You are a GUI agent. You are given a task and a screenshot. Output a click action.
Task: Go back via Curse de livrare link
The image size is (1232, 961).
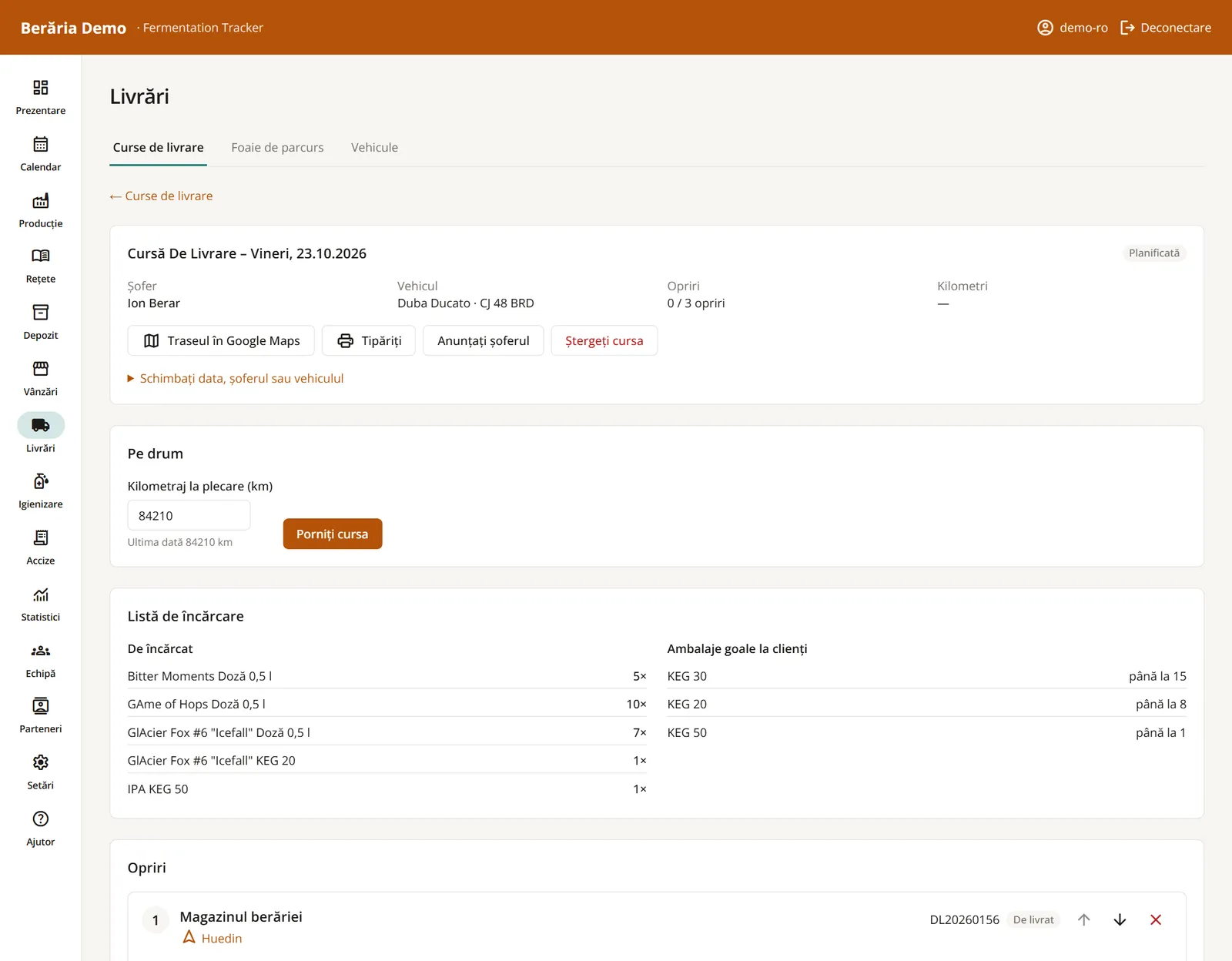coord(162,196)
